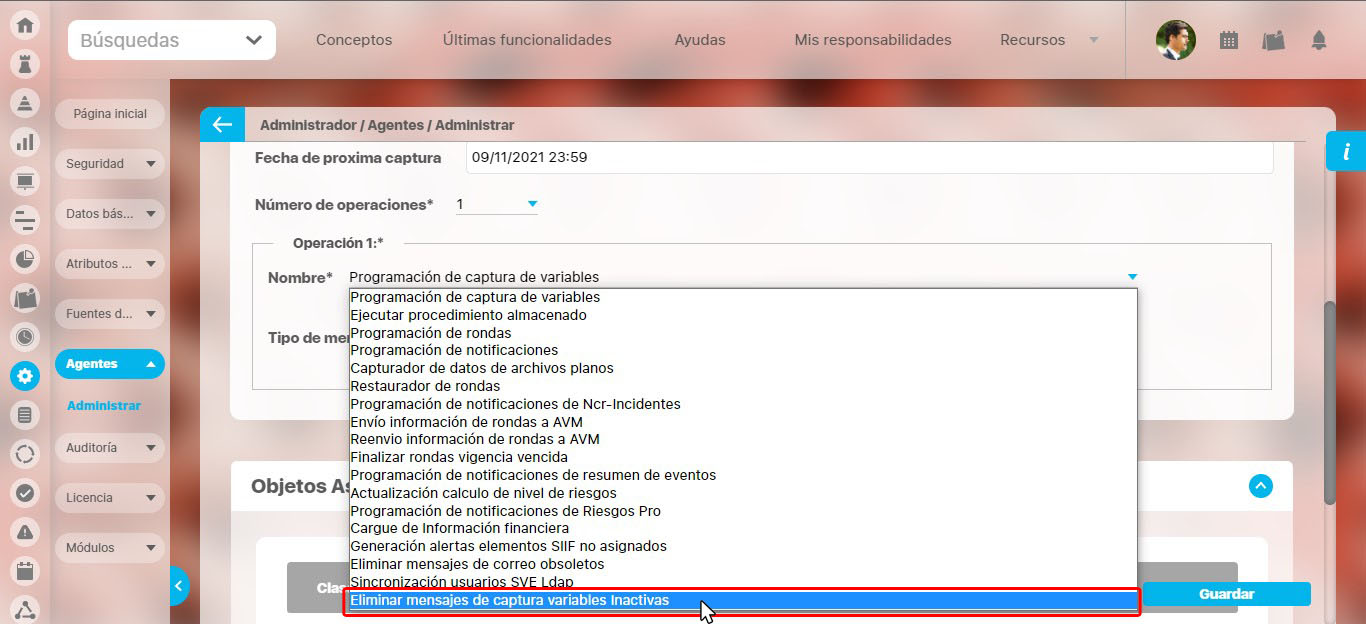Open the Administrar link under Agentes
Image resolution: width=1366 pixels, height=624 pixels.
[104, 406]
